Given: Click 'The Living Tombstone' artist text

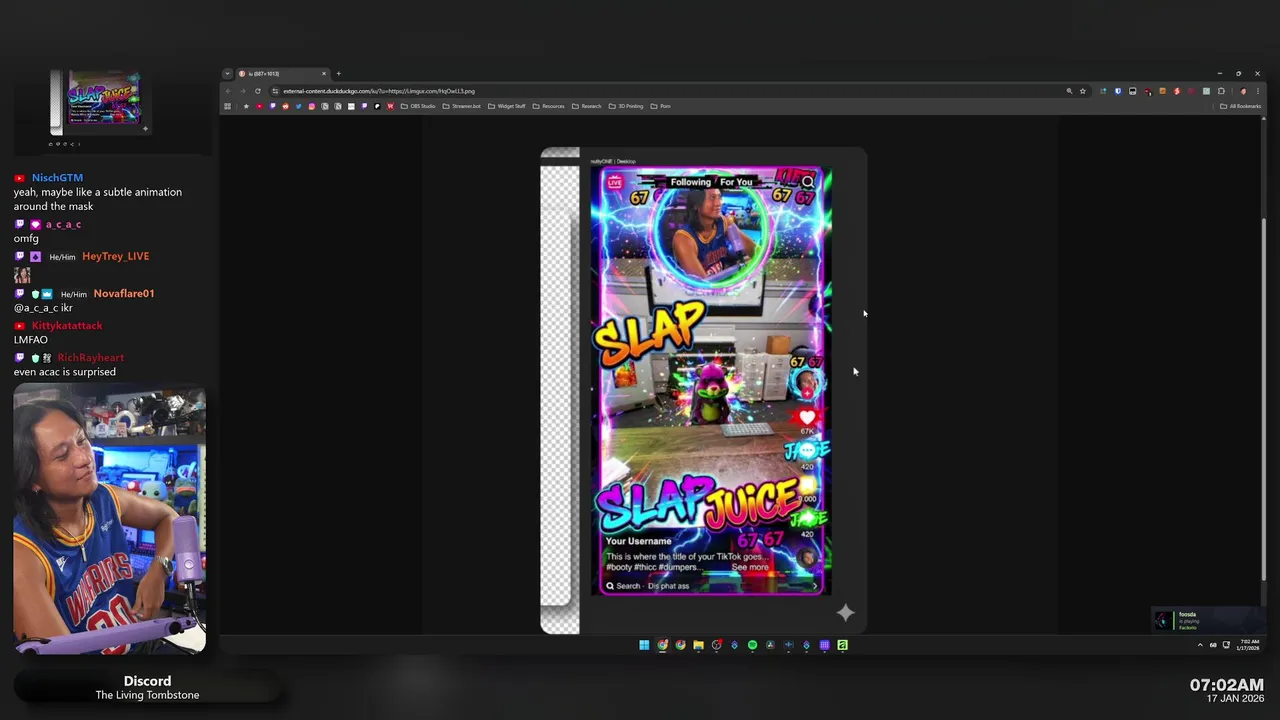Looking at the screenshot, I should 147,695.
